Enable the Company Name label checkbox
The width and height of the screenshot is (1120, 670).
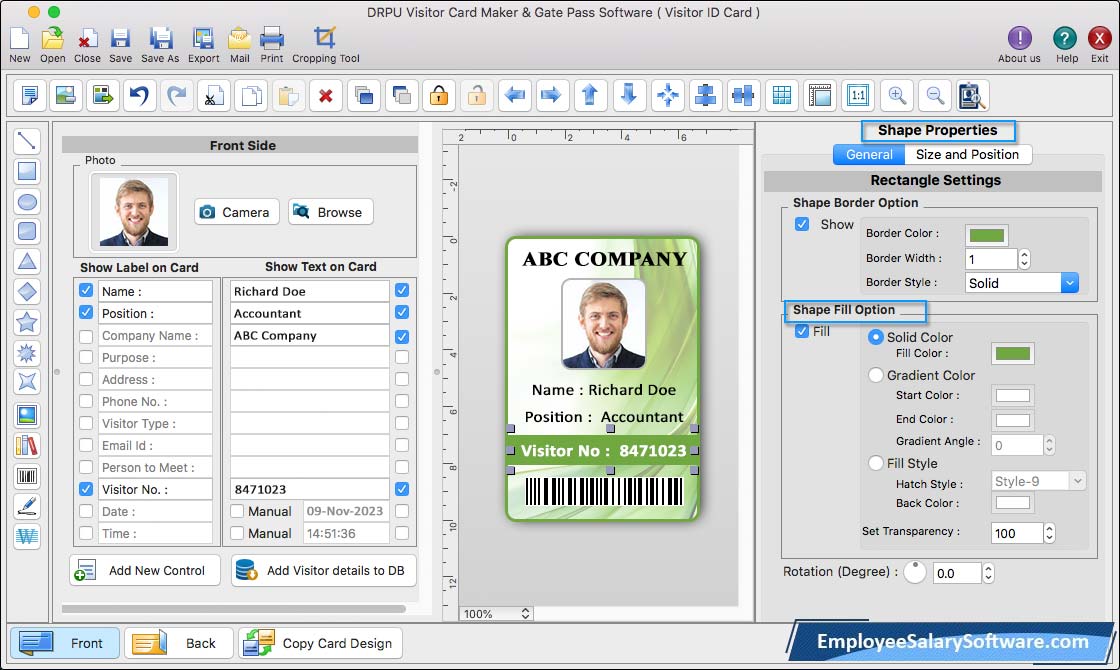point(86,336)
